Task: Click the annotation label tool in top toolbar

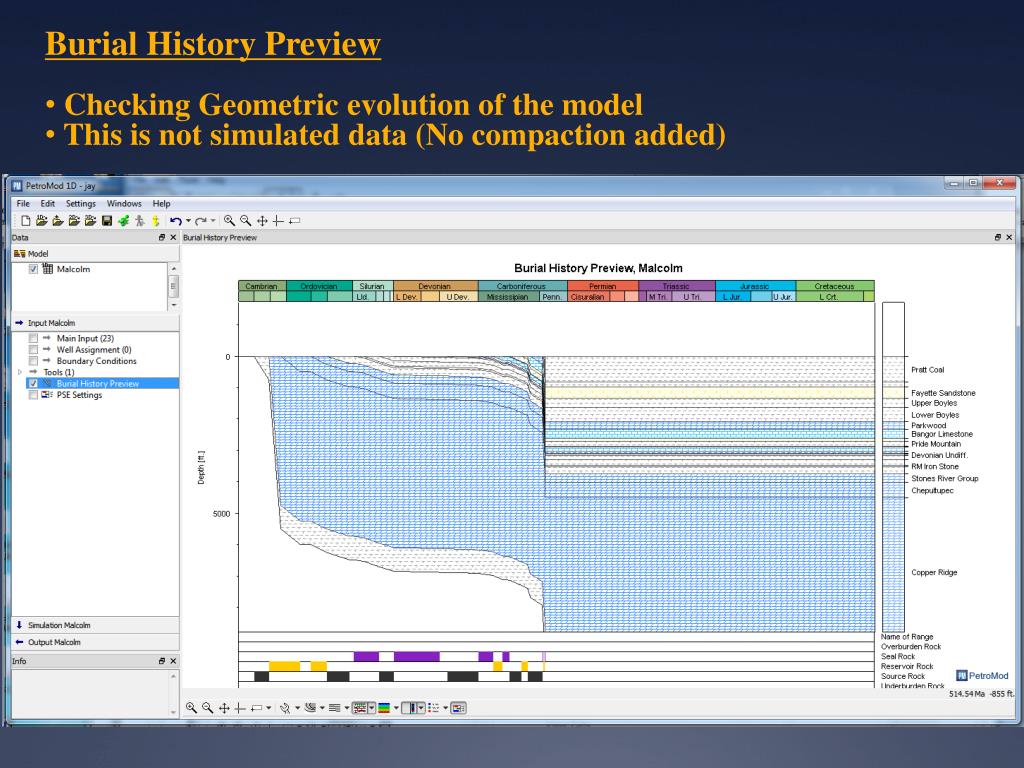Action: coord(295,221)
